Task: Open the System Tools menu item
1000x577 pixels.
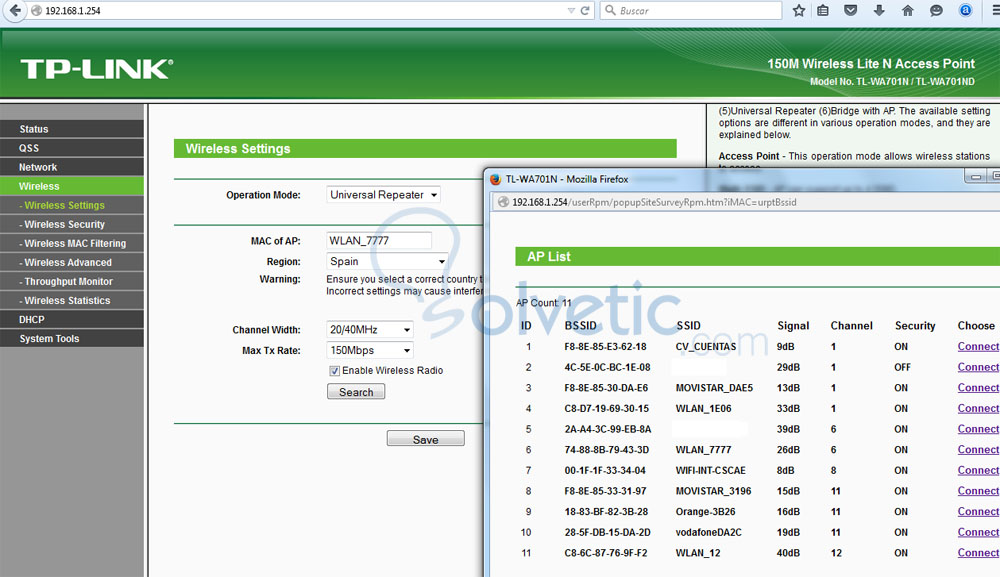Action: coord(72,339)
